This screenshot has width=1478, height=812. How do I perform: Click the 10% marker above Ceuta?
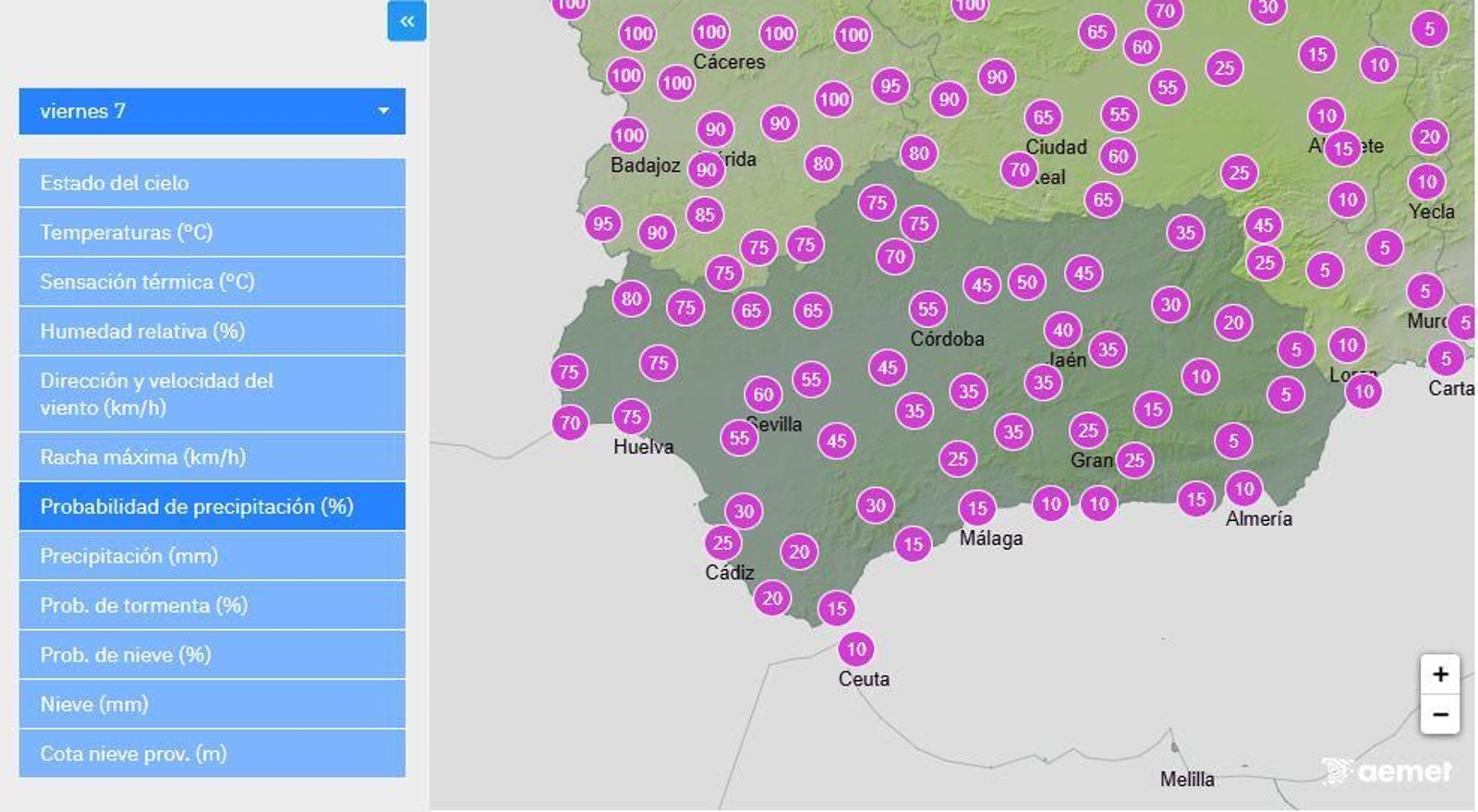click(856, 648)
